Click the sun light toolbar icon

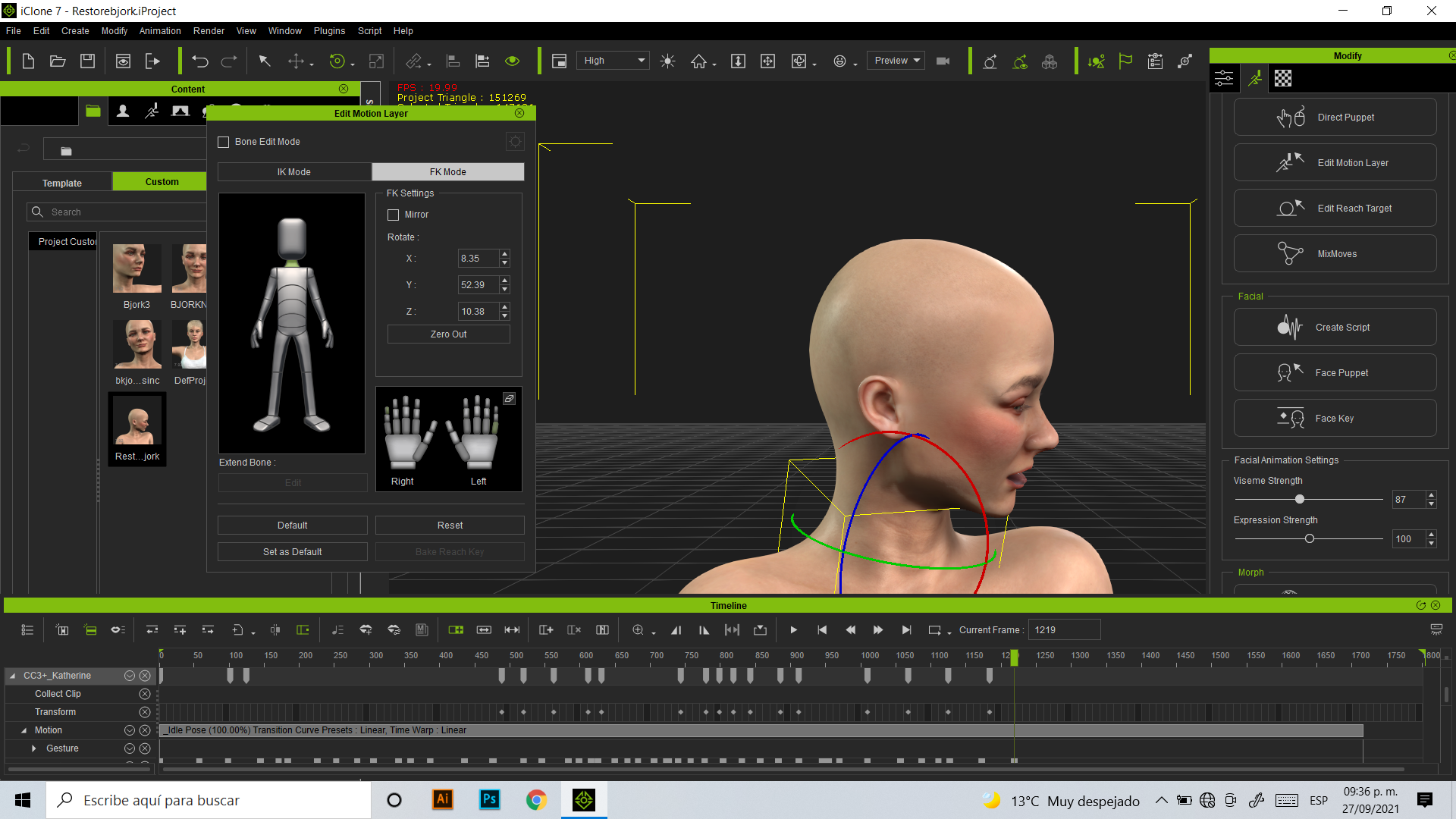coord(667,61)
